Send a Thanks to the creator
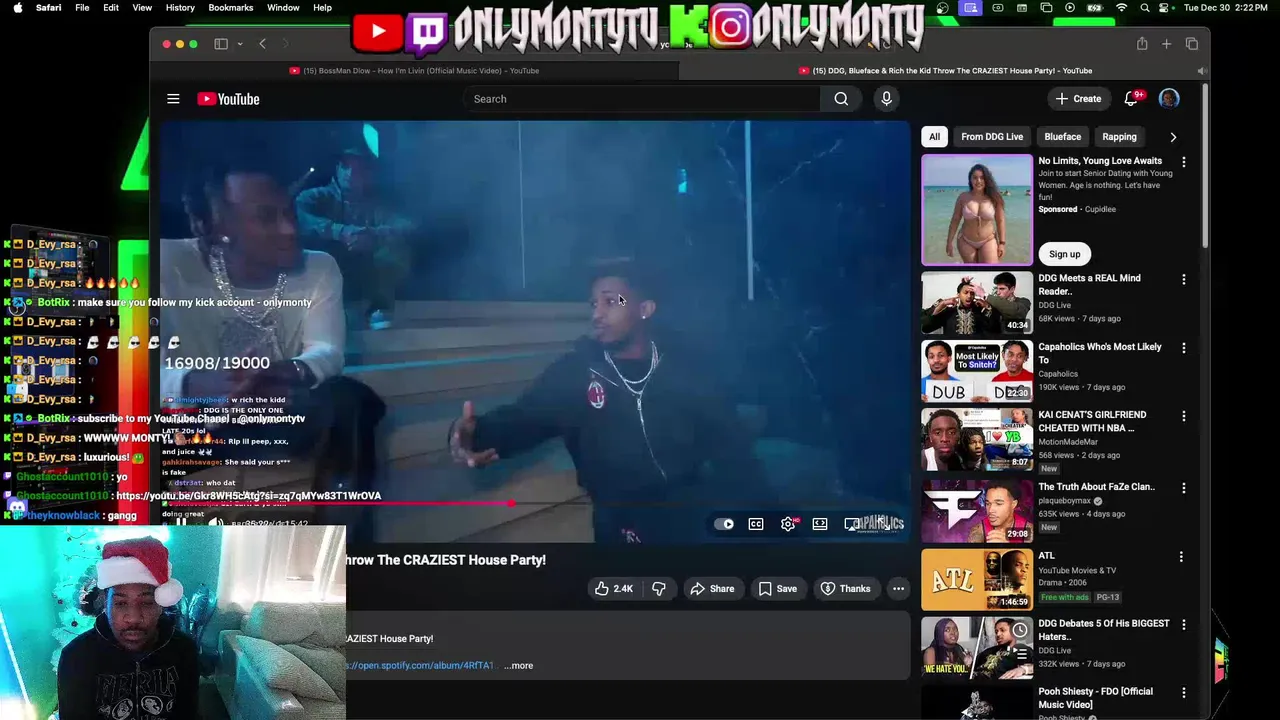Image resolution: width=1280 pixels, height=720 pixels. [x=846, y=589]
